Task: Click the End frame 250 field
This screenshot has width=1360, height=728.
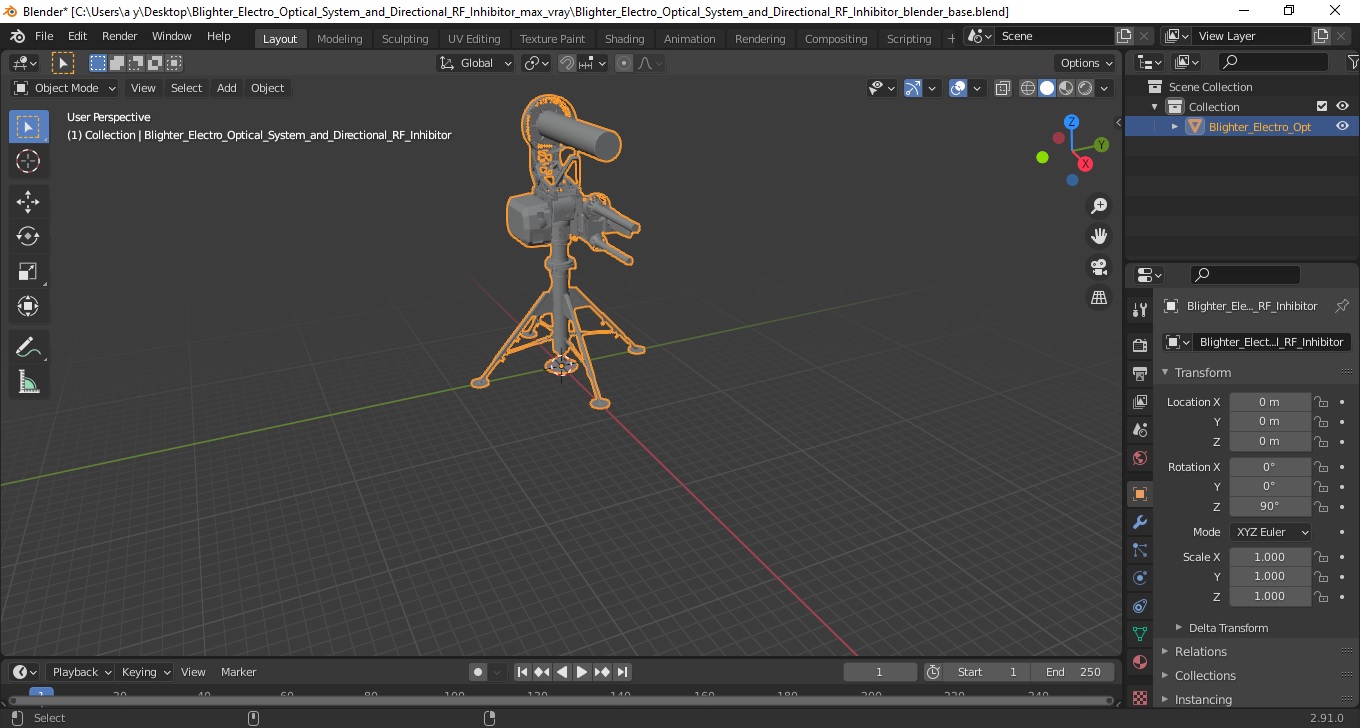Action: pos(1073,672)
